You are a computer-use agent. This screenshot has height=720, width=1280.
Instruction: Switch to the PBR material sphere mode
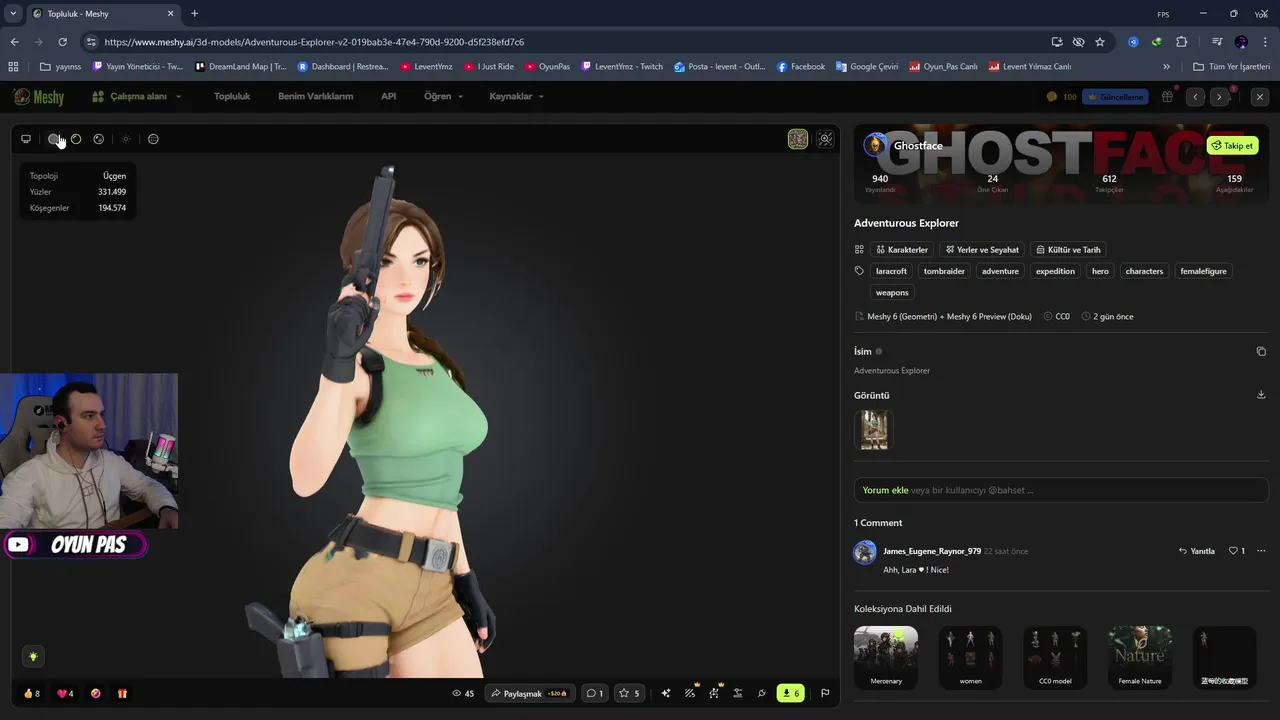[x=99, y=139]
